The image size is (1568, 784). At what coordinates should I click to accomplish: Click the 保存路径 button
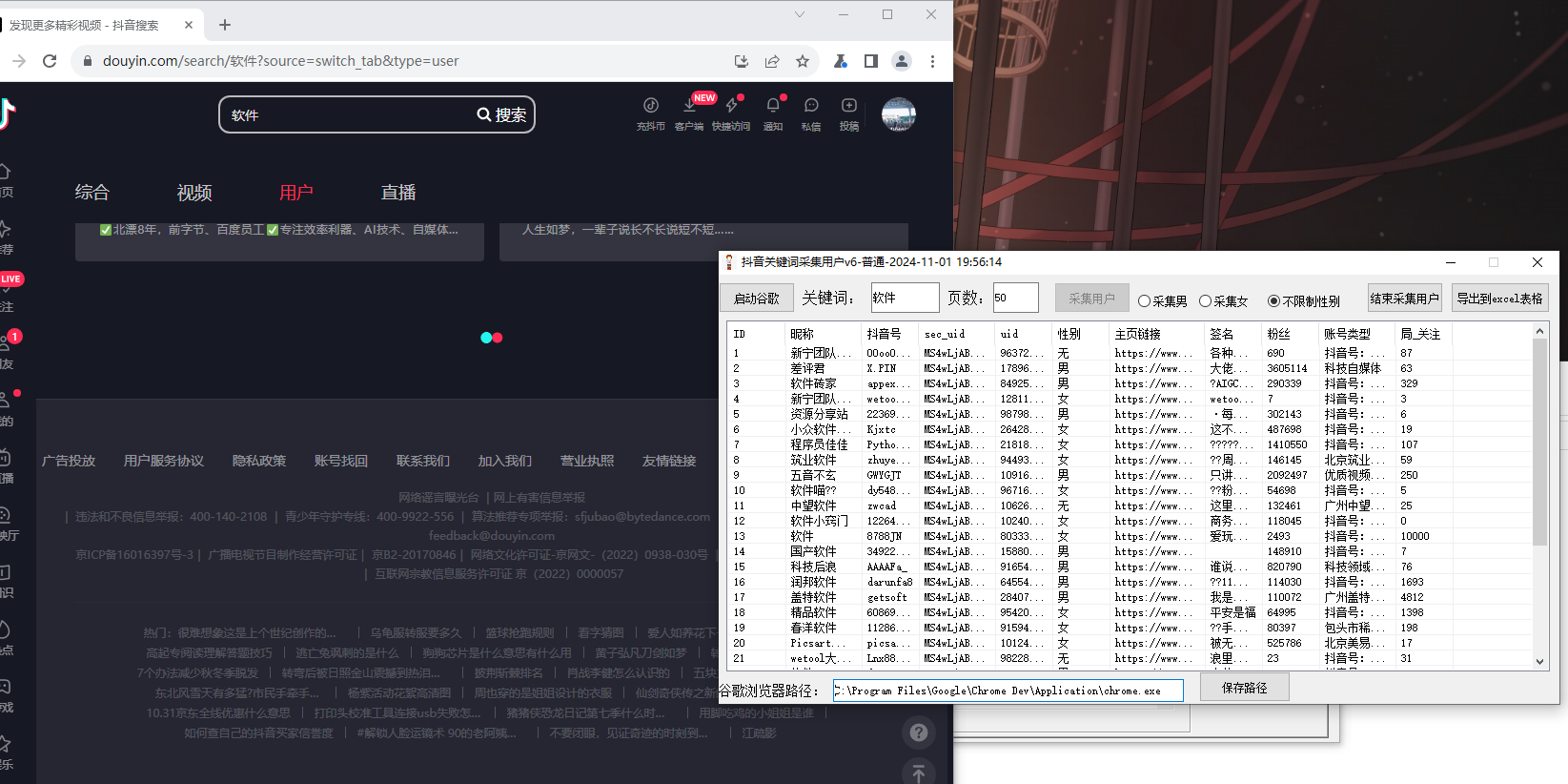point(1245,687)
